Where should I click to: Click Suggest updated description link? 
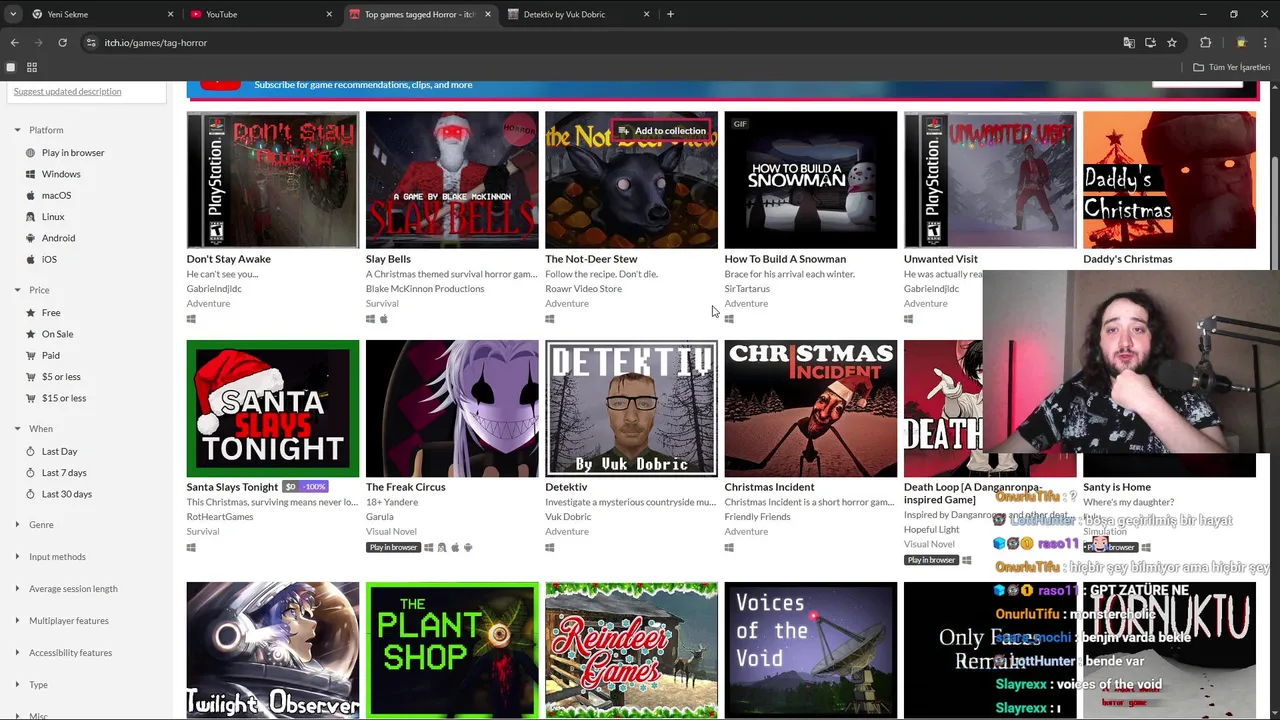(x=67, y=91)
